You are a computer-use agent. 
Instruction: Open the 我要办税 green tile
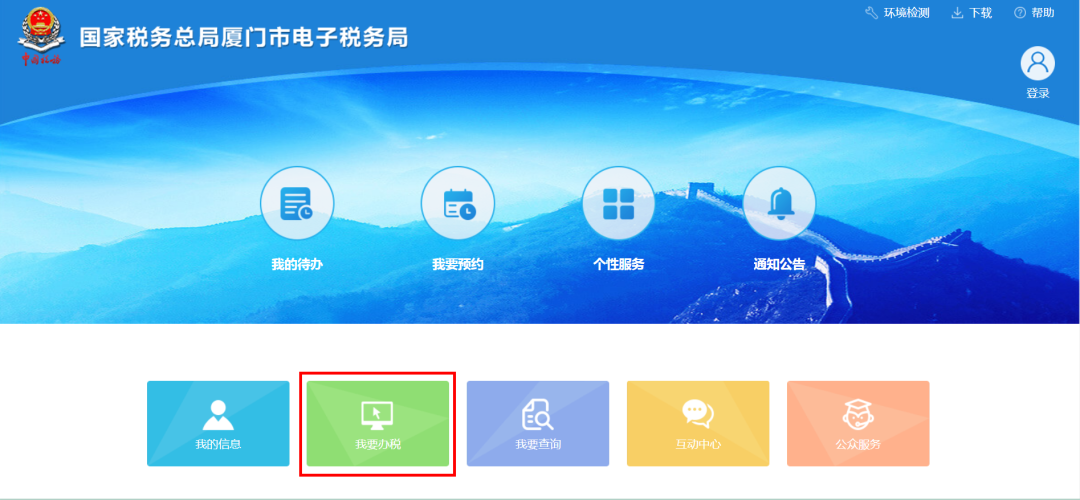pyautogui.click(x=377, y=424)
